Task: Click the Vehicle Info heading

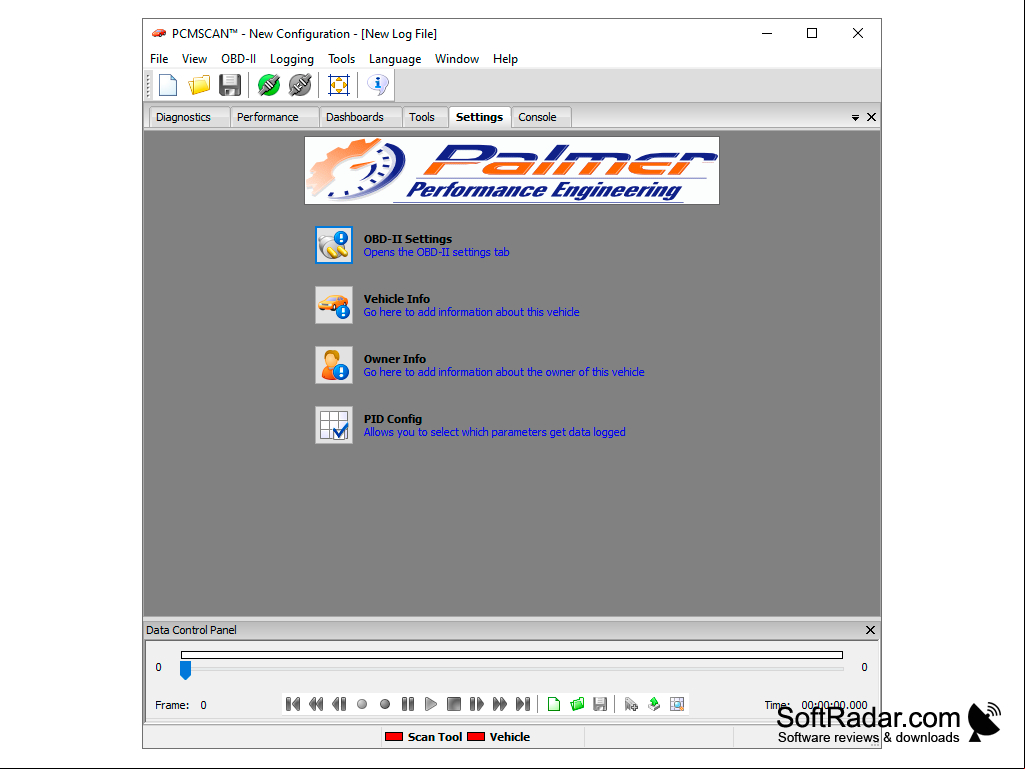Action: tap(397, 299)
